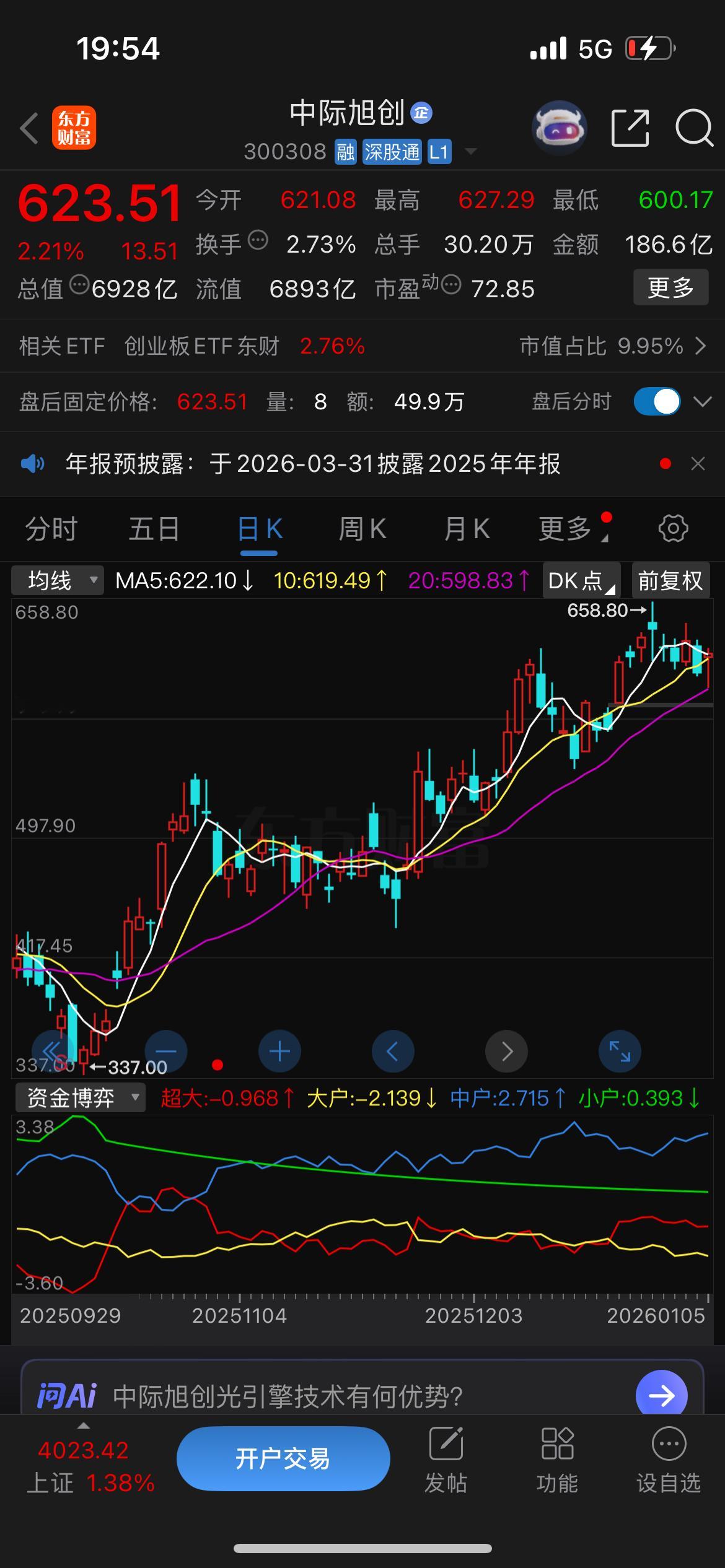Screen dimensions: 725x1568
Task: Tap the 盘后固定价格 623.51 value
Action: click(x=212, y=402)
